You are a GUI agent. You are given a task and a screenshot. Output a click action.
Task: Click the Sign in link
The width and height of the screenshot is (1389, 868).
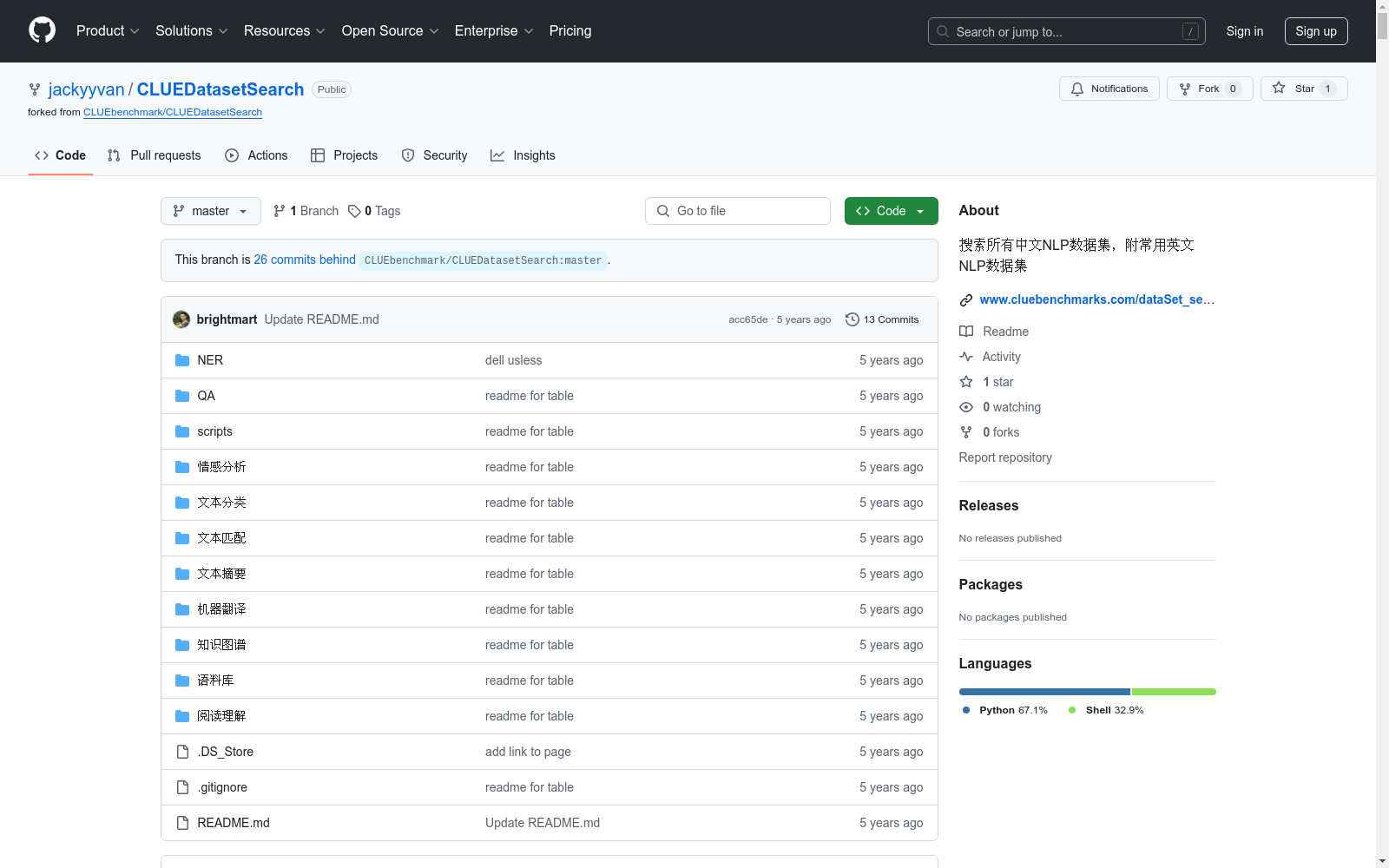click(x=1245, y=31)
